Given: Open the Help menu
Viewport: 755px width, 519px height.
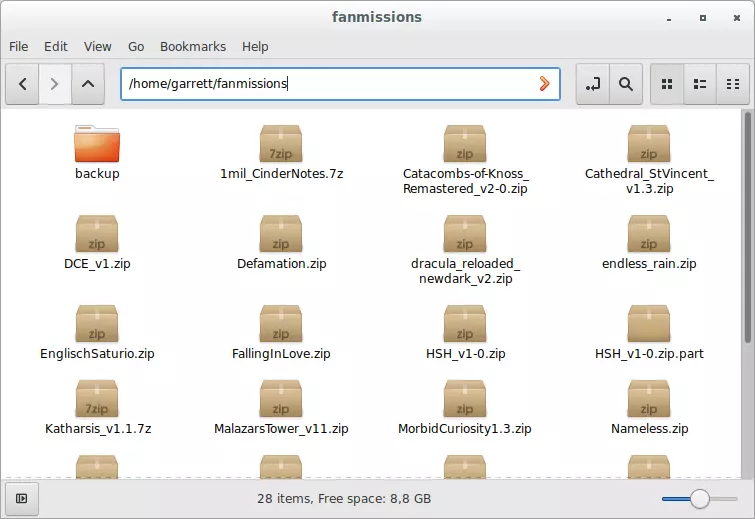Looking at the screenshot, I should (255, 47).
